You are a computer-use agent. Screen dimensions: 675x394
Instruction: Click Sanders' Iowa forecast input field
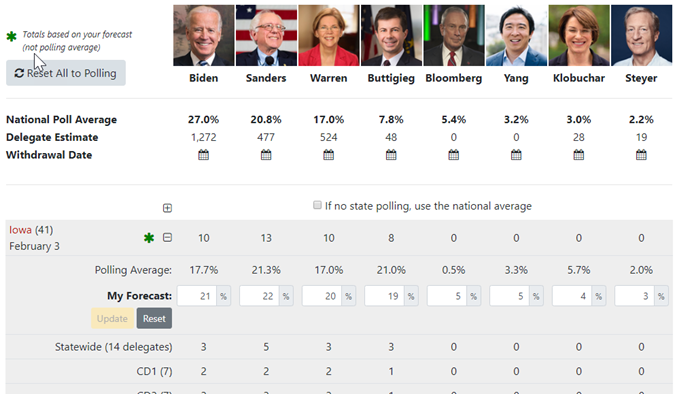tap(259, 296)
